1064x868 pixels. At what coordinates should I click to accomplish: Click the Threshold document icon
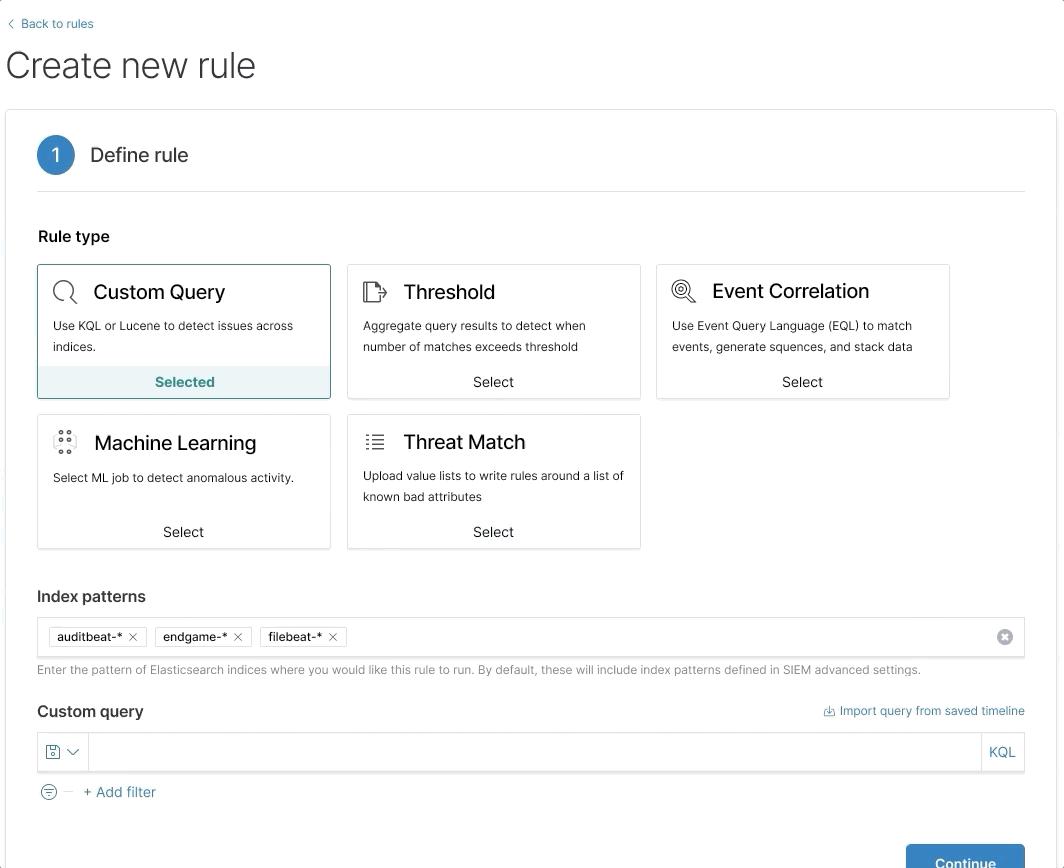click(374, 291)
